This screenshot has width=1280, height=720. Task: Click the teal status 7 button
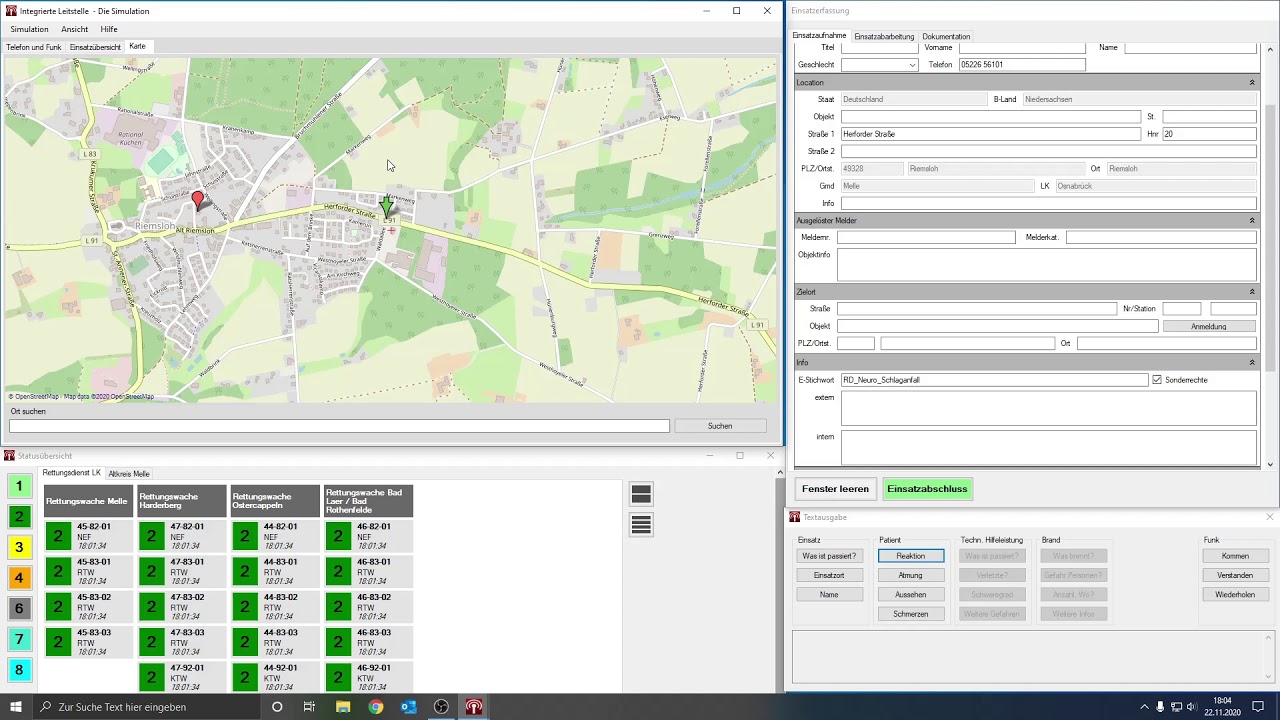pyautogui.click(x=18, y=639)
